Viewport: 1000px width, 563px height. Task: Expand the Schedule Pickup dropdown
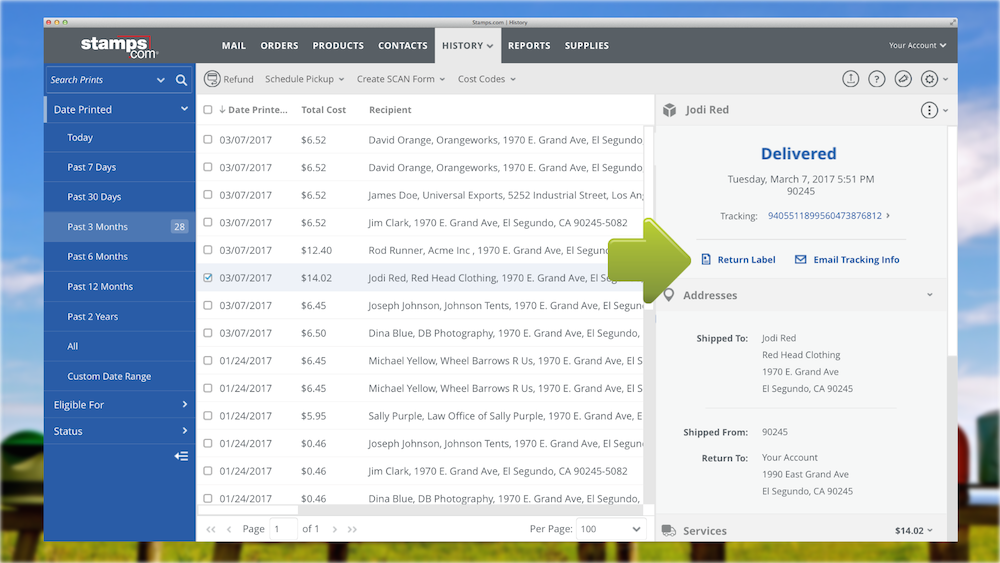coord(304,79)
